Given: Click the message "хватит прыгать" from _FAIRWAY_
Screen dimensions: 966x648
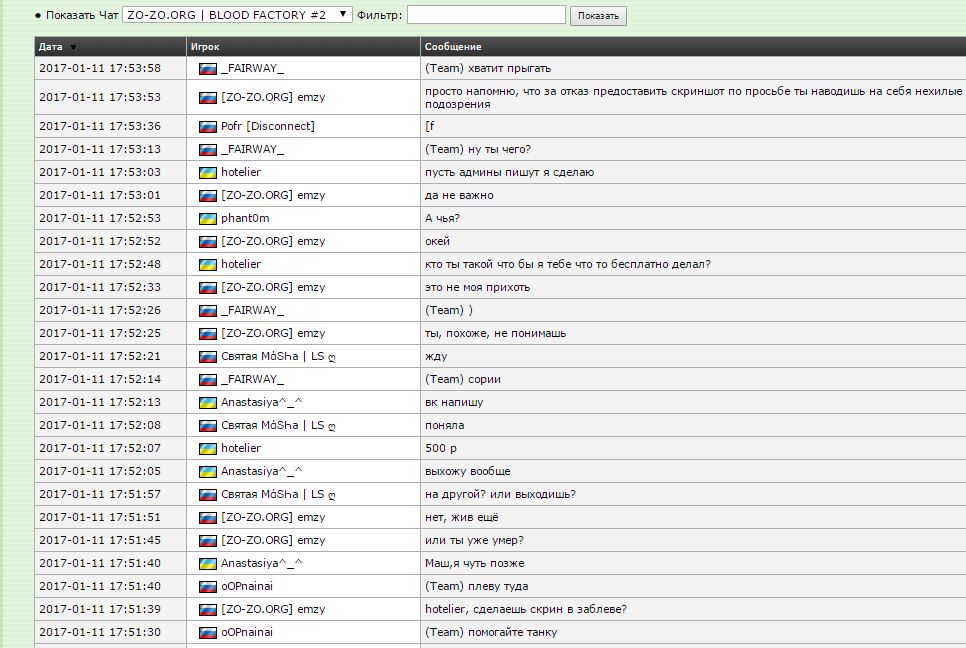Looking at the screenshot, I should click(488, 68).
